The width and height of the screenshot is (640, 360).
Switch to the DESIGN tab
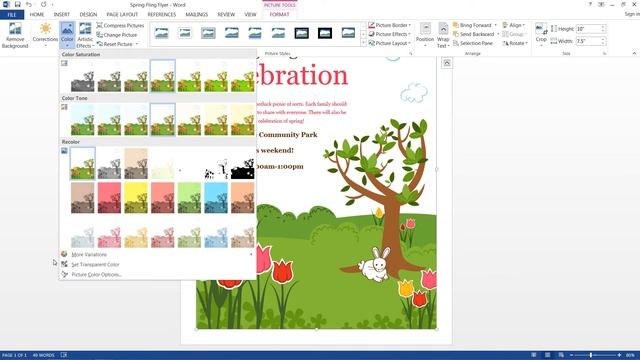coord(88,14)
